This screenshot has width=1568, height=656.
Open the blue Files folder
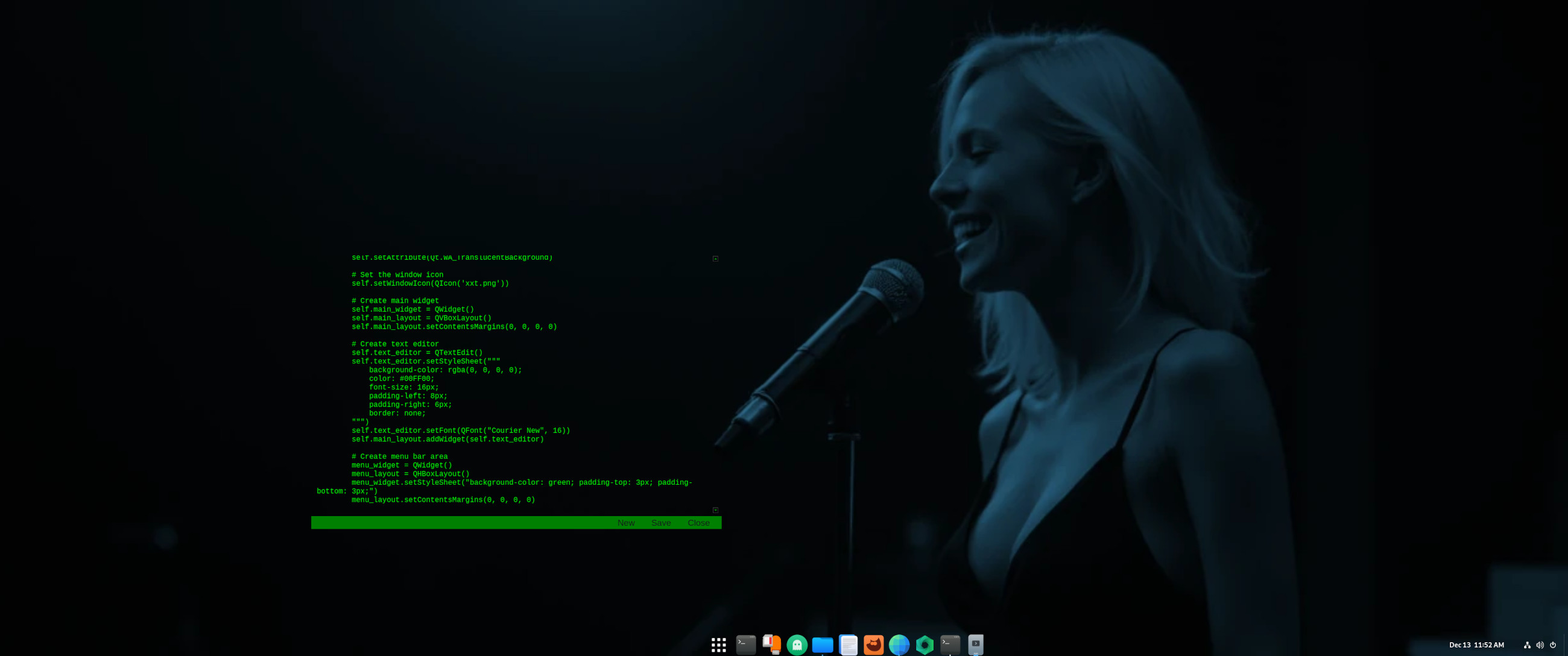point(823,645)
